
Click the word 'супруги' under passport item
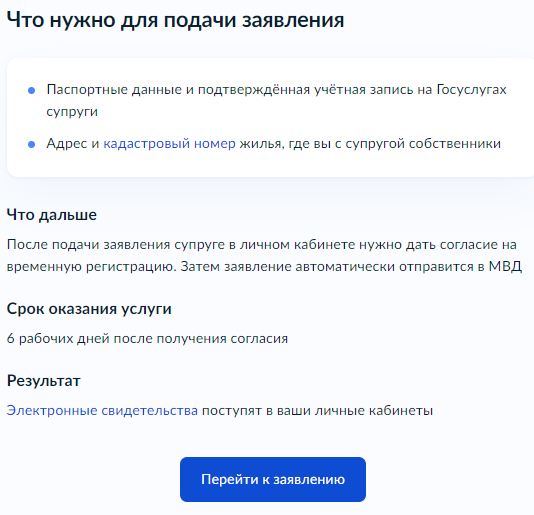pyautogui.click(x=72, y=112)
